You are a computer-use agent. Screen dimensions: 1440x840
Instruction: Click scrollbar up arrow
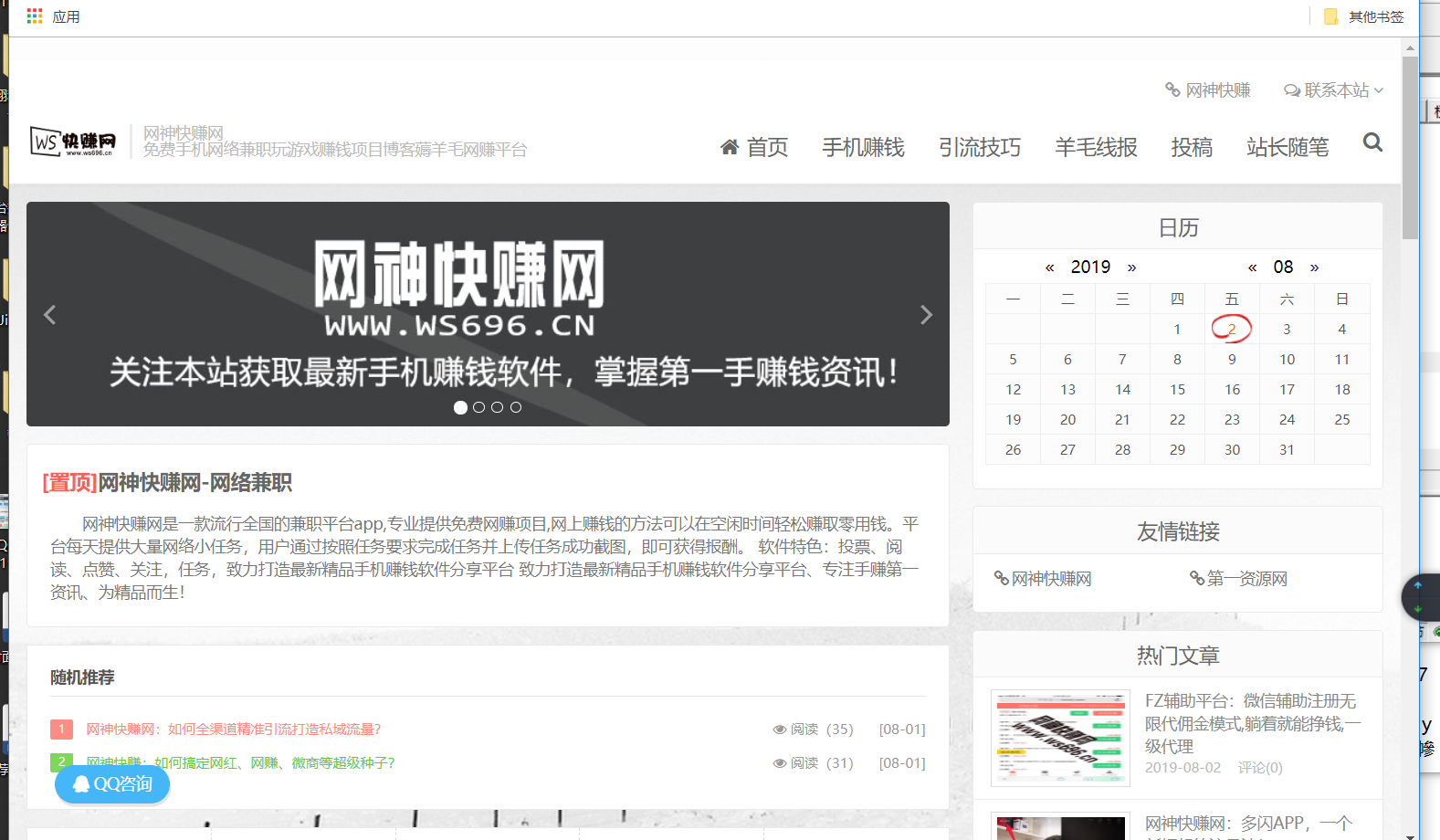point(1411,47)
